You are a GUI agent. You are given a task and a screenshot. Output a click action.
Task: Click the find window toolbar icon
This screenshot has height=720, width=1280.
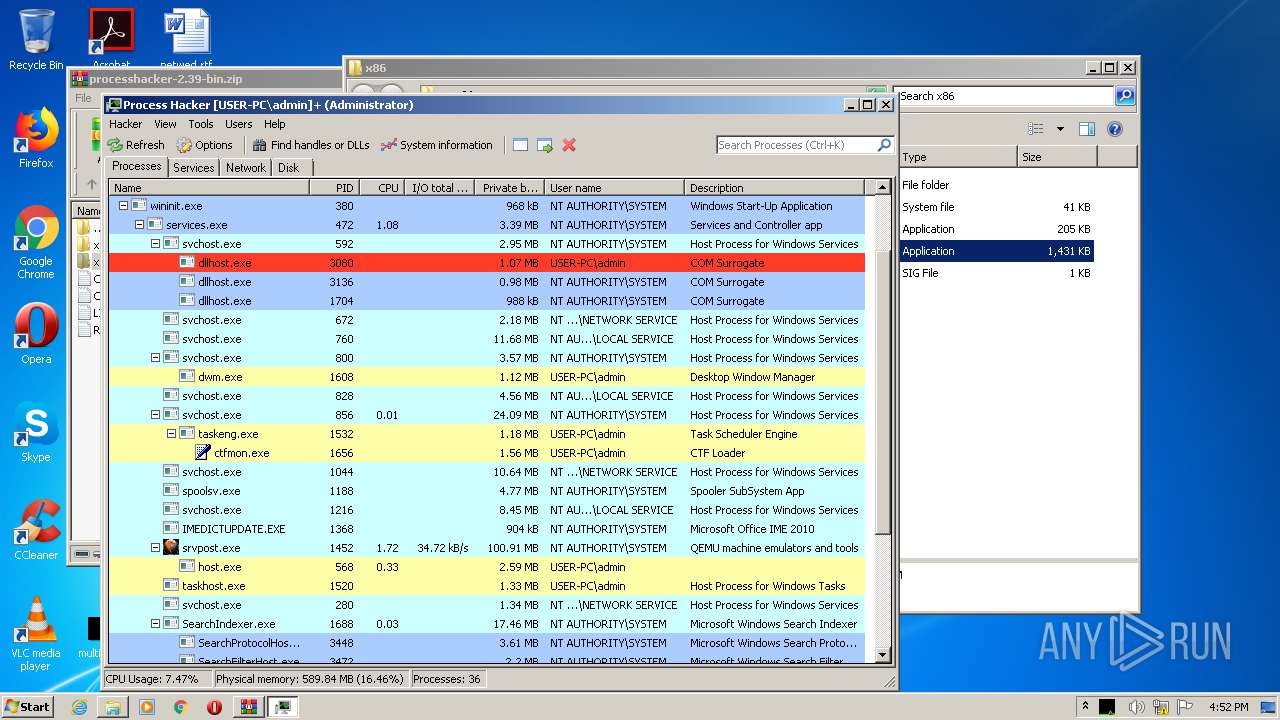pyautogui.click(x=520, y=145)
